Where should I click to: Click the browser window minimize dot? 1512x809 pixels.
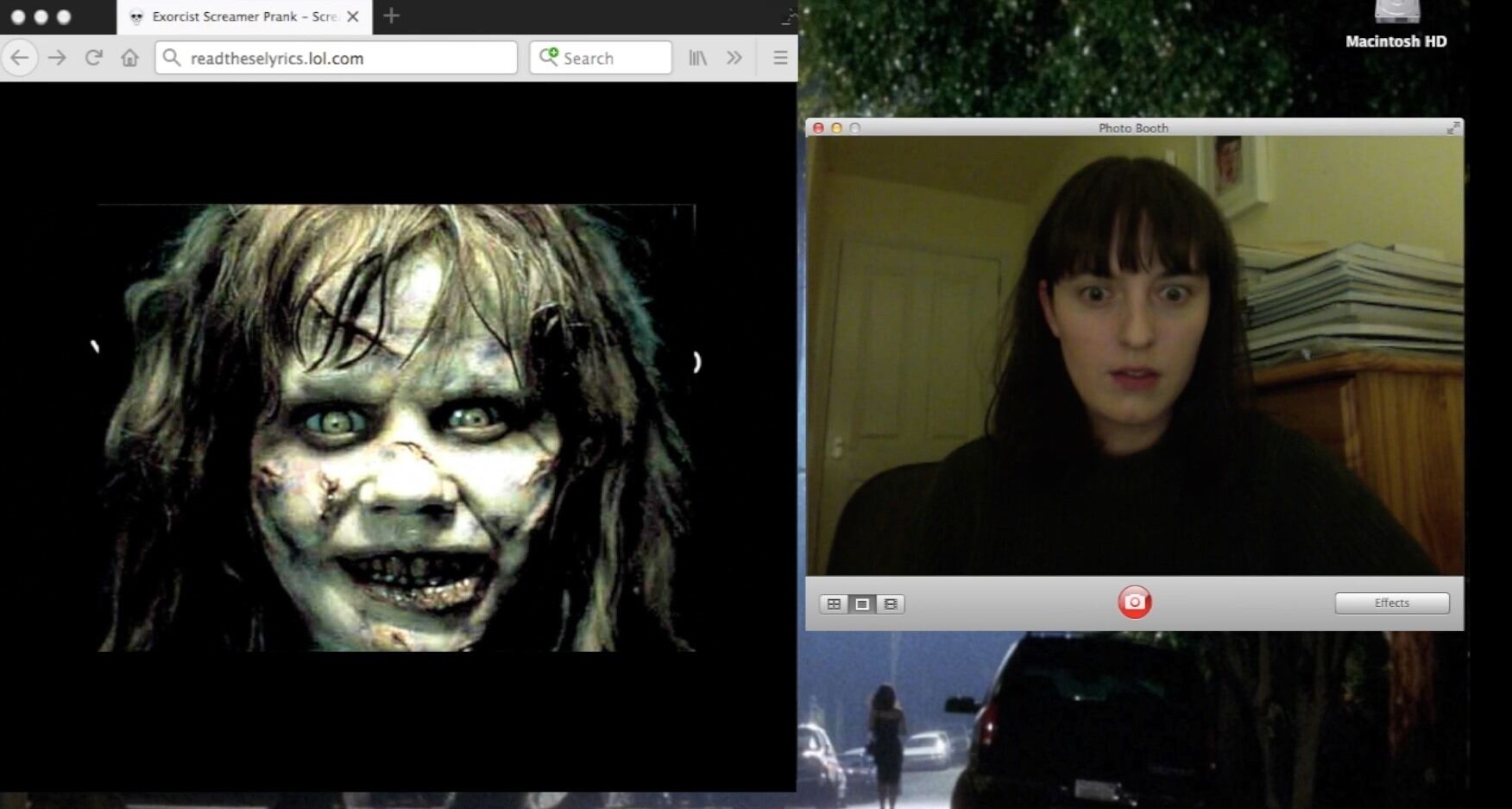(41, 16)
